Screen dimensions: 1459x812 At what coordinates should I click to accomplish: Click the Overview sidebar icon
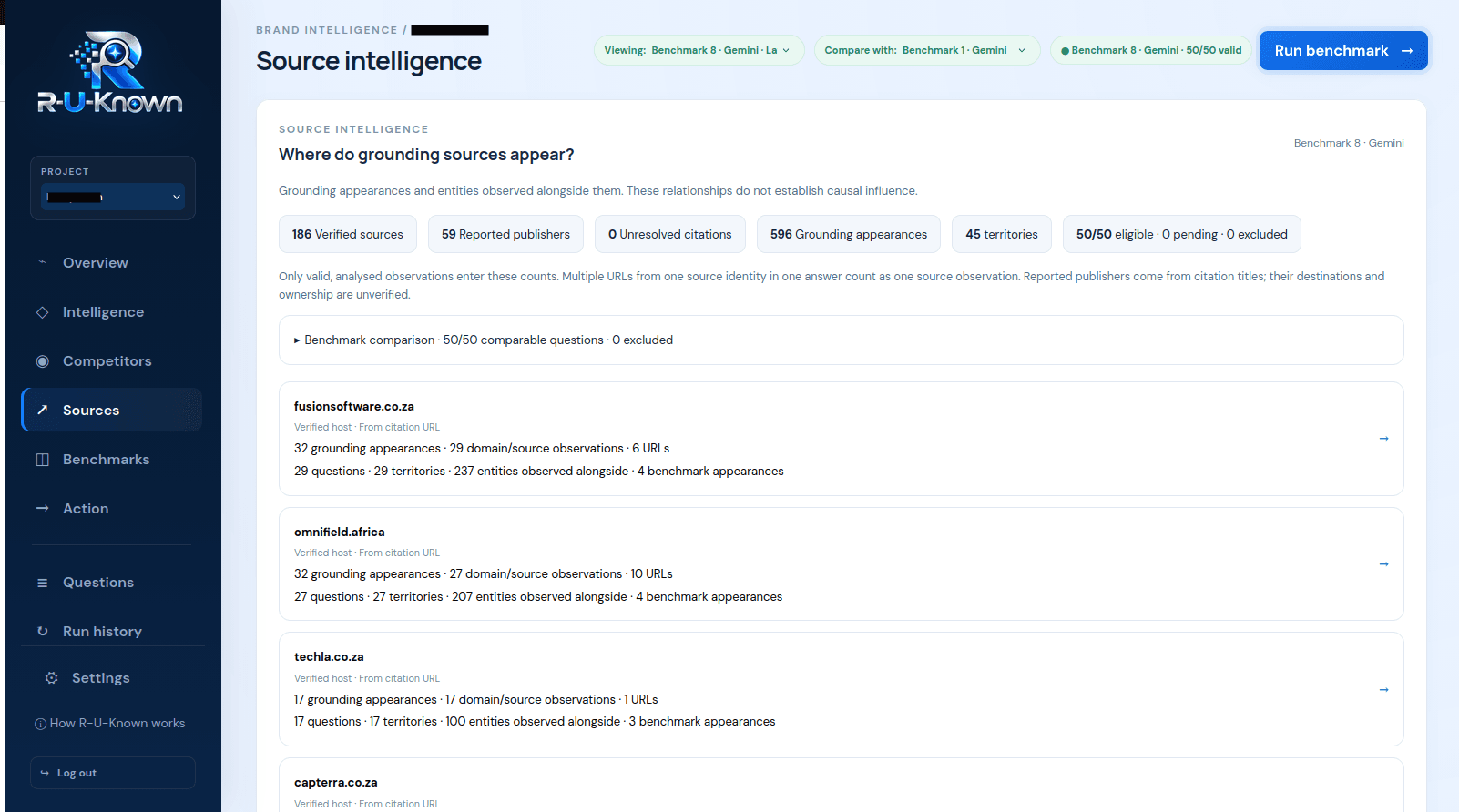(x=42, y=262)
